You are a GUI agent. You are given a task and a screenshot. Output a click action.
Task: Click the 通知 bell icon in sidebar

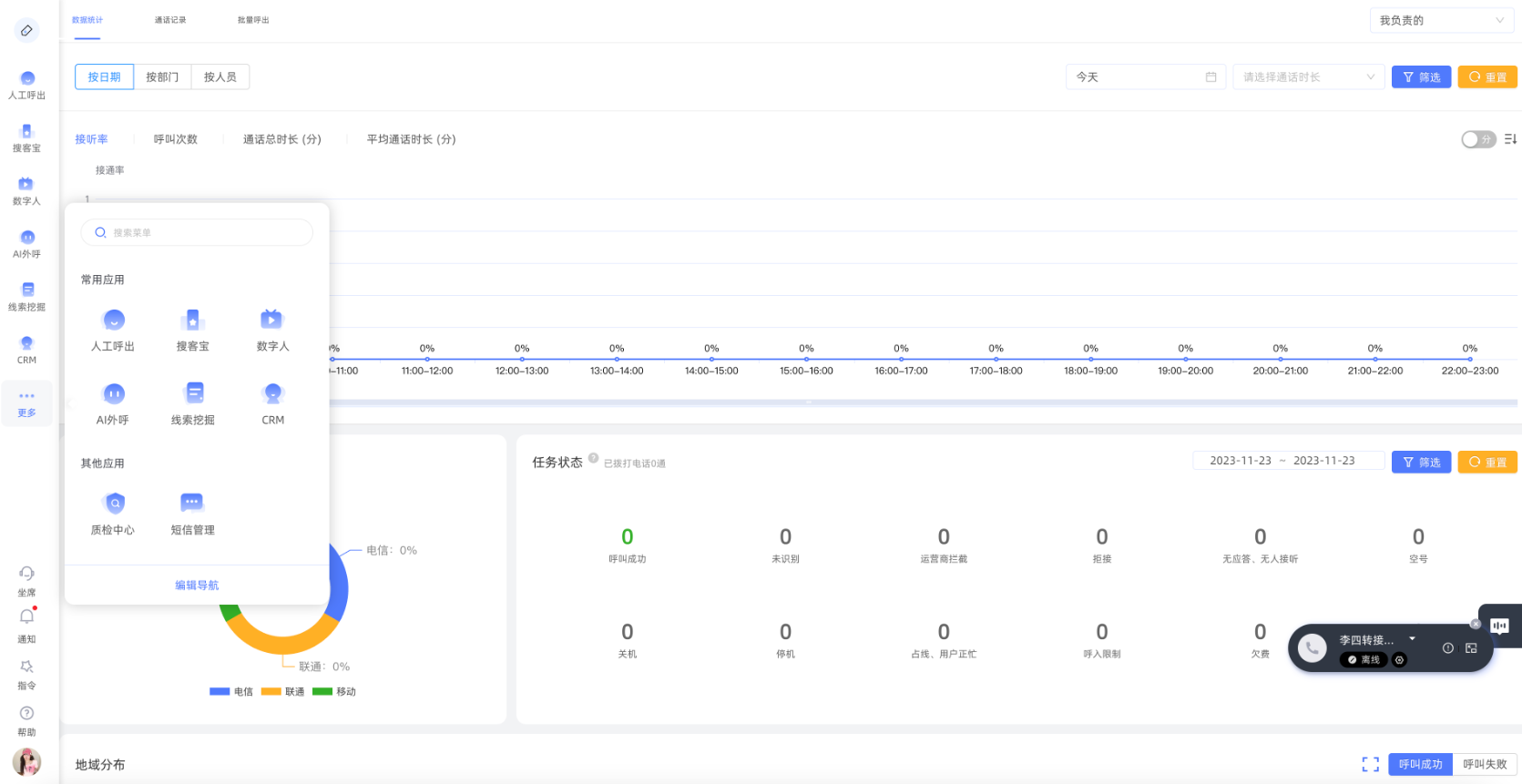coord(26,617)
